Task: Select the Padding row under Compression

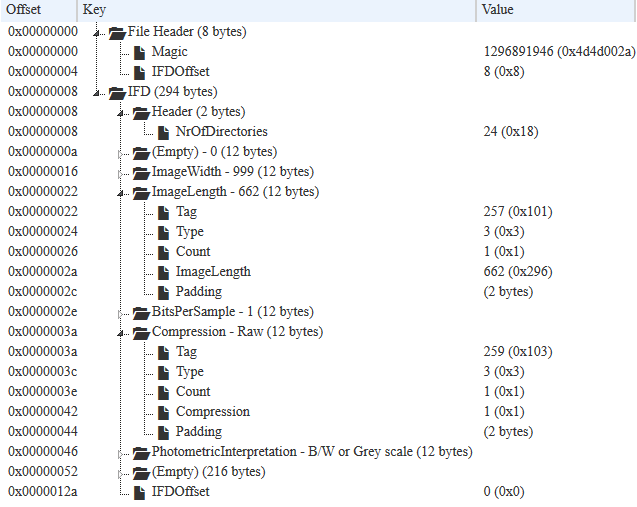Action: 318,431
